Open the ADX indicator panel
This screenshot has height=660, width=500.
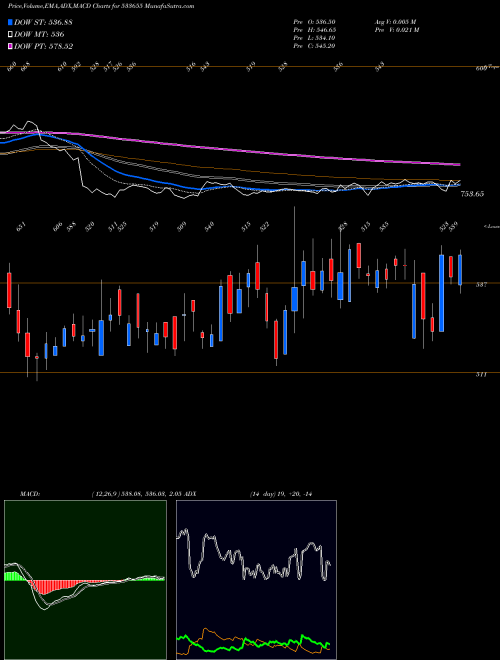[256, 580]
